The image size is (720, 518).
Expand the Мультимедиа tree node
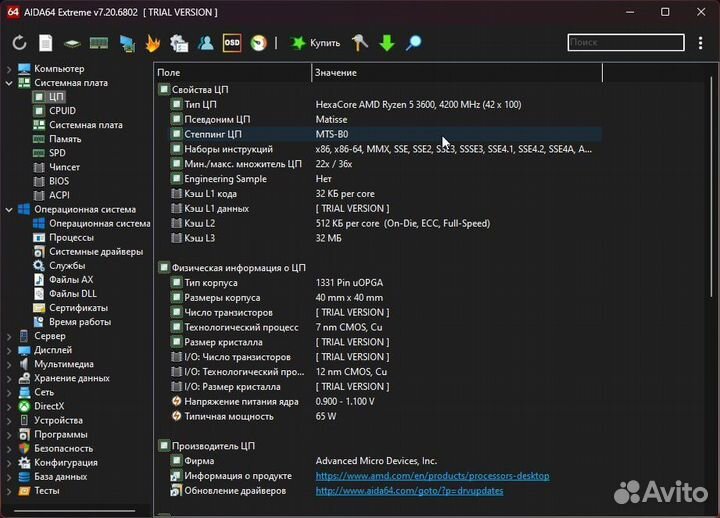tap(9, 365)
